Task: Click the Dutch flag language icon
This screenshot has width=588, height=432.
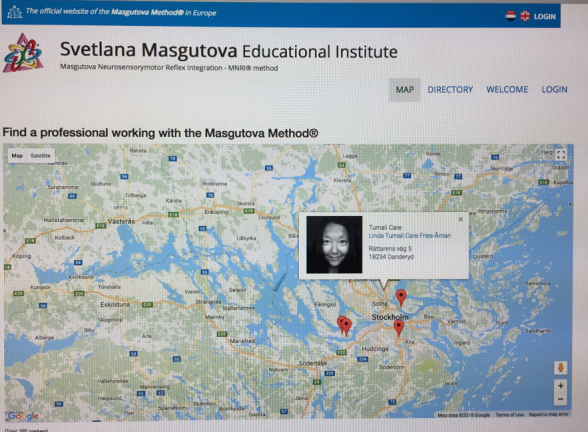Action: [510, 16]
